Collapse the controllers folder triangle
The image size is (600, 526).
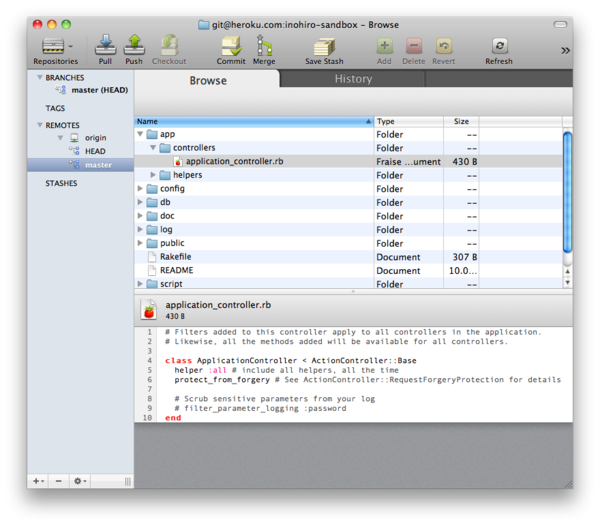coord(153,147)
